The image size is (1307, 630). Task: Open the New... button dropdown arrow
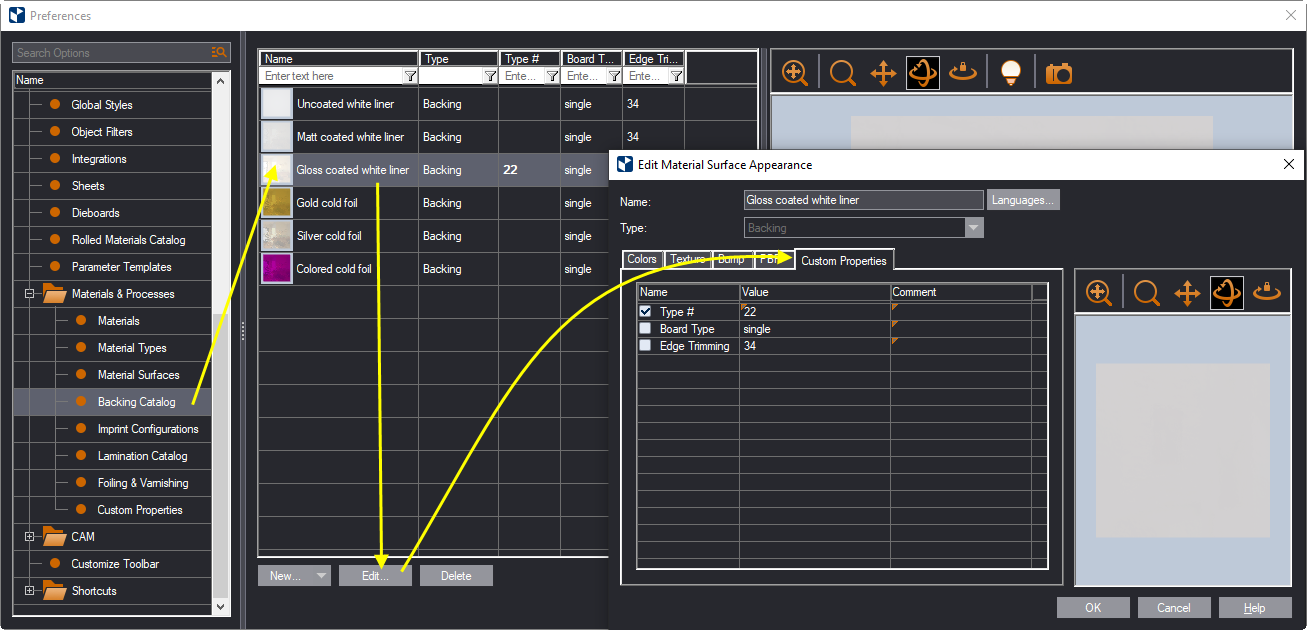[320, 576]
